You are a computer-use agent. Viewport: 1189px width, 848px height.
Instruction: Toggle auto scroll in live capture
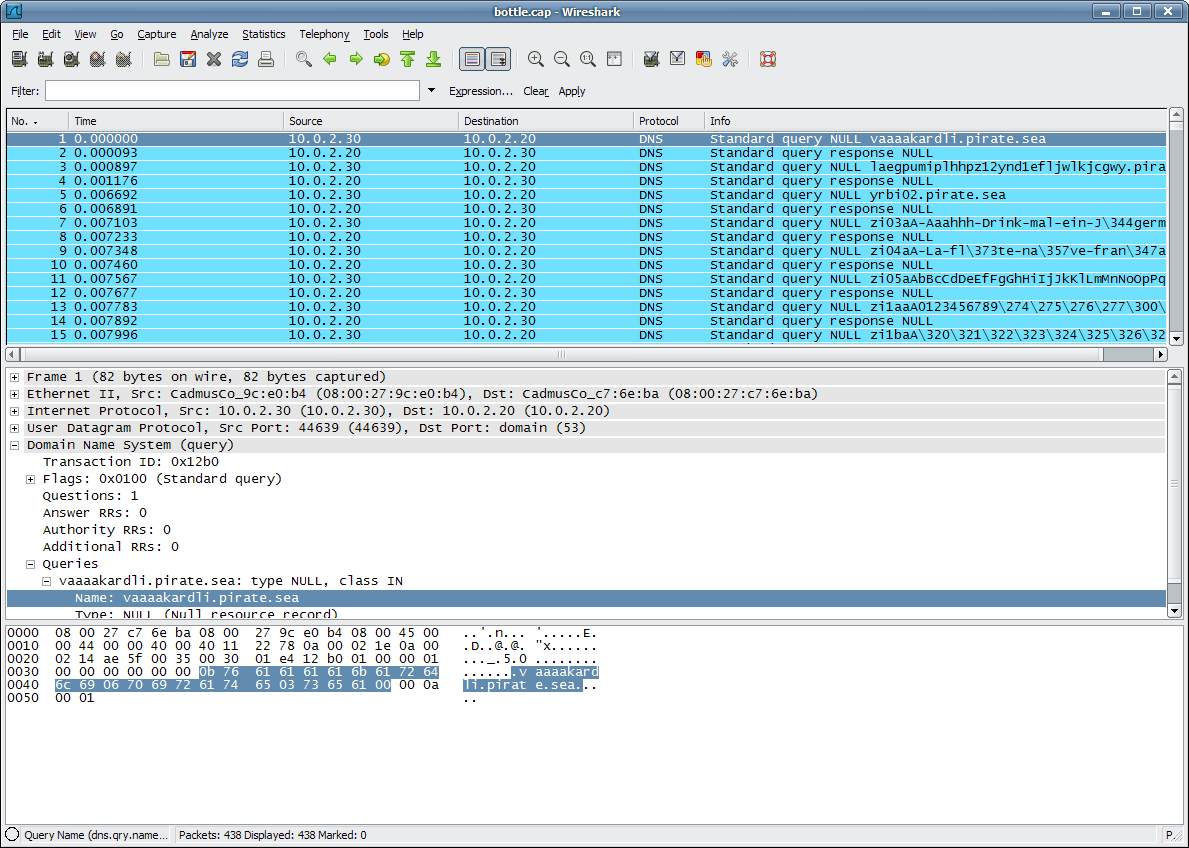coord(498,60)
